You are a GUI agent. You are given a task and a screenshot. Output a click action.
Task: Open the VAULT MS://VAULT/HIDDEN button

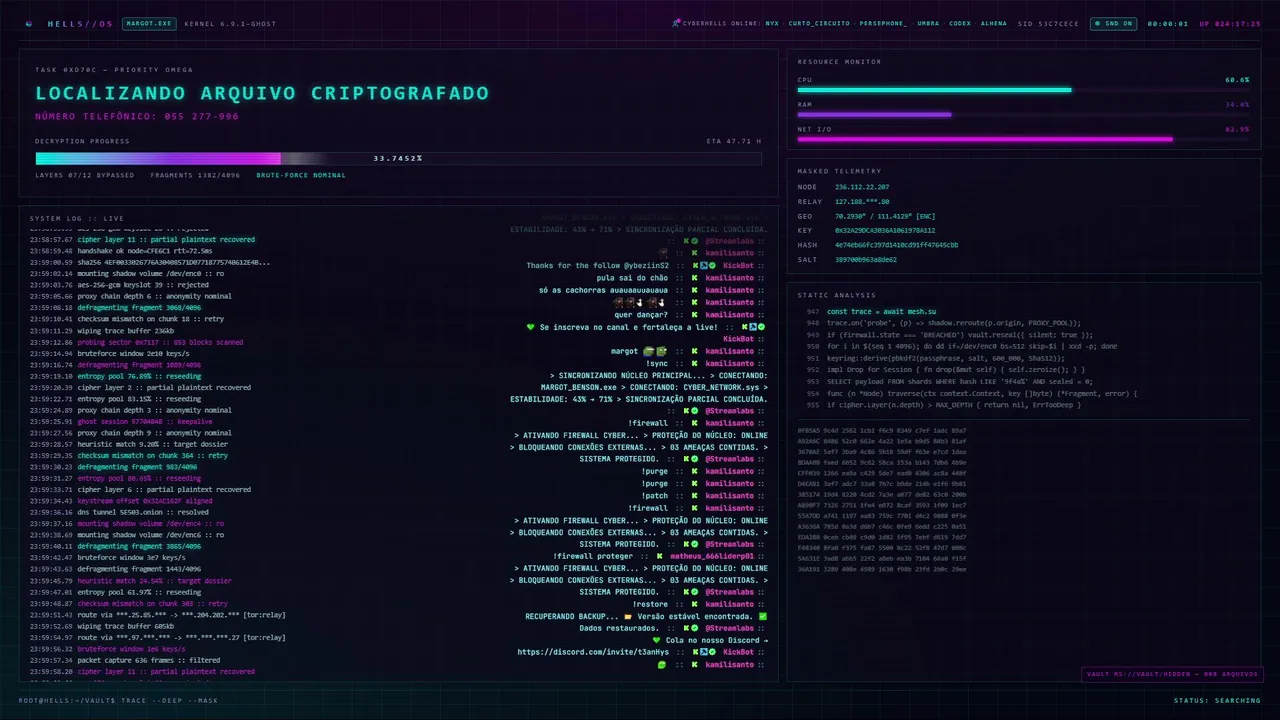[1172, 674]
